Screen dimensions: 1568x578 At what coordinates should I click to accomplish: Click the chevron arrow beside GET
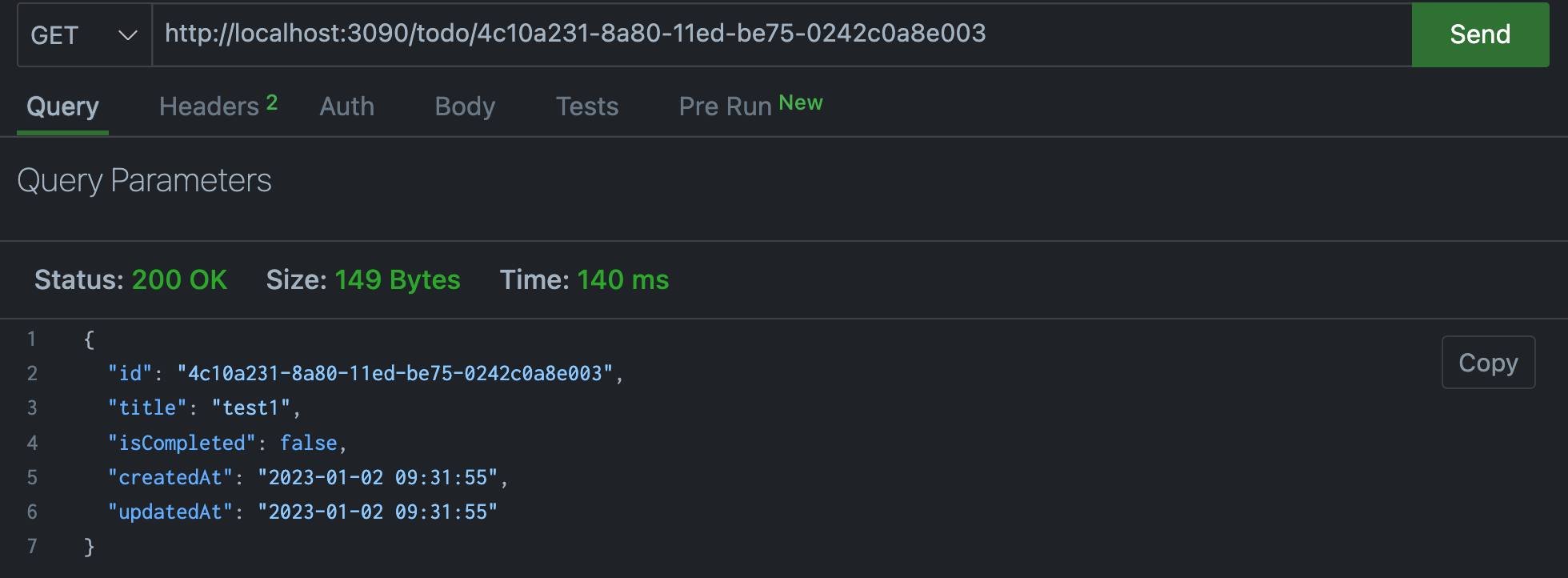tap(127, 35)
